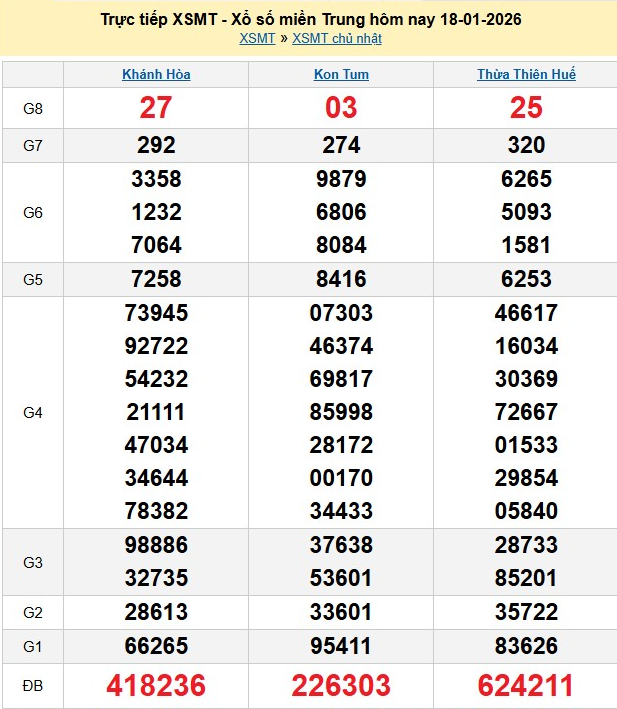
Task: Click Kon Tum special prize 226303
Action: coord(341,685)
